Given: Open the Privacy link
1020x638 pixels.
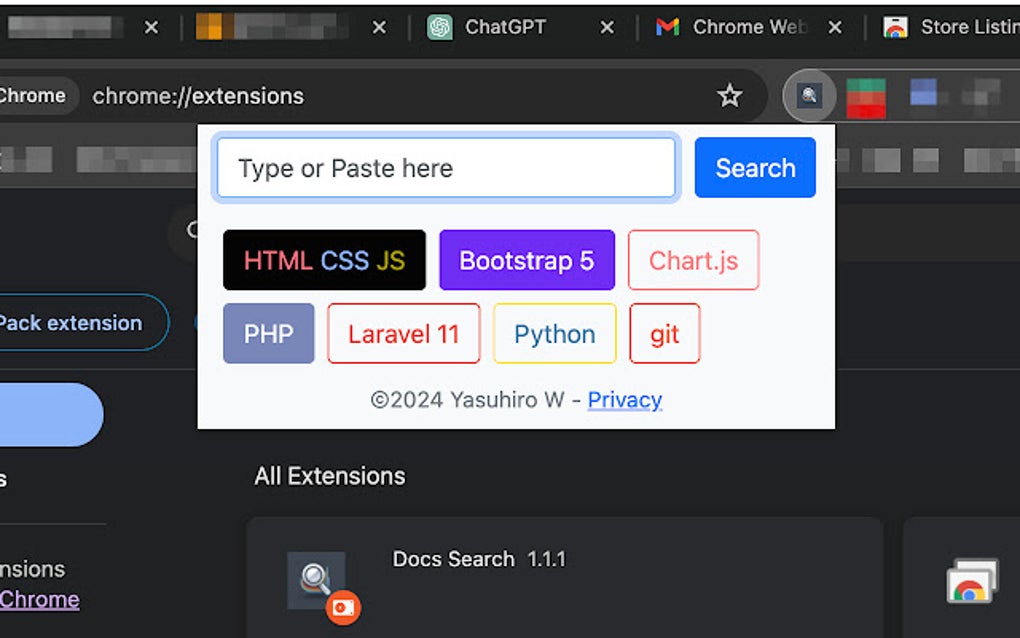Looking at the screenshot, I should pos(624,400).
